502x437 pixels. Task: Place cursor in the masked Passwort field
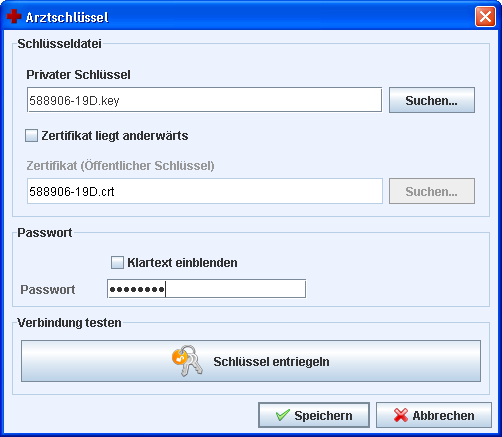click(206, 289)
